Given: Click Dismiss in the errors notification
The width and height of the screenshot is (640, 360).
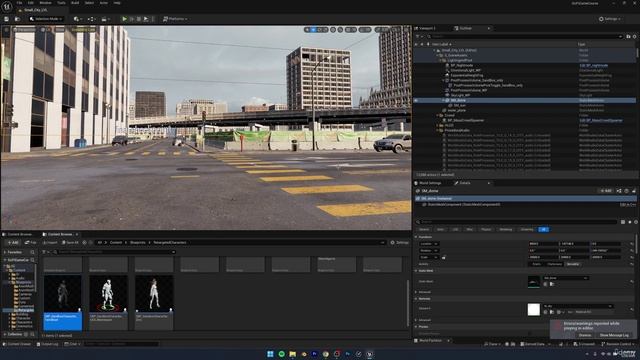Looking at the screenshot, I should tap(584, 335).
